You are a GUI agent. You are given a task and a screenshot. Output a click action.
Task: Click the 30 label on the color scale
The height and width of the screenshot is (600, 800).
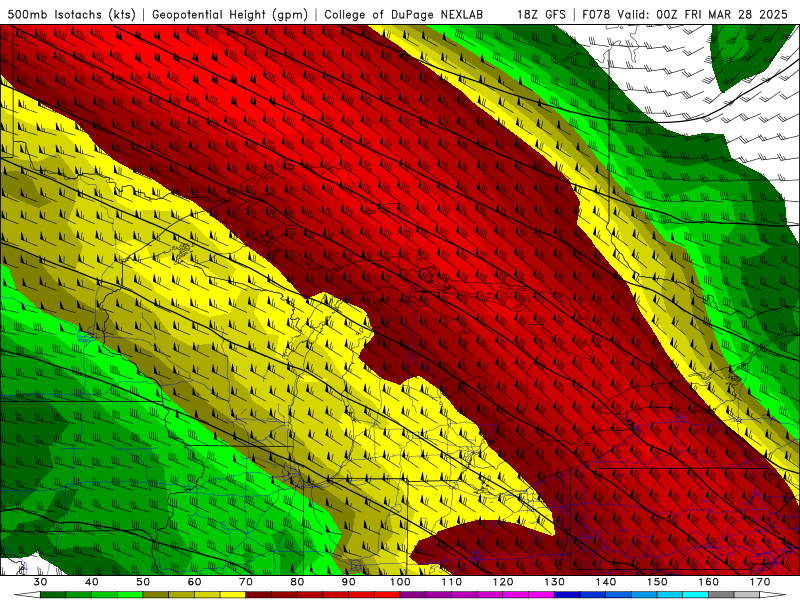[40, 582]
